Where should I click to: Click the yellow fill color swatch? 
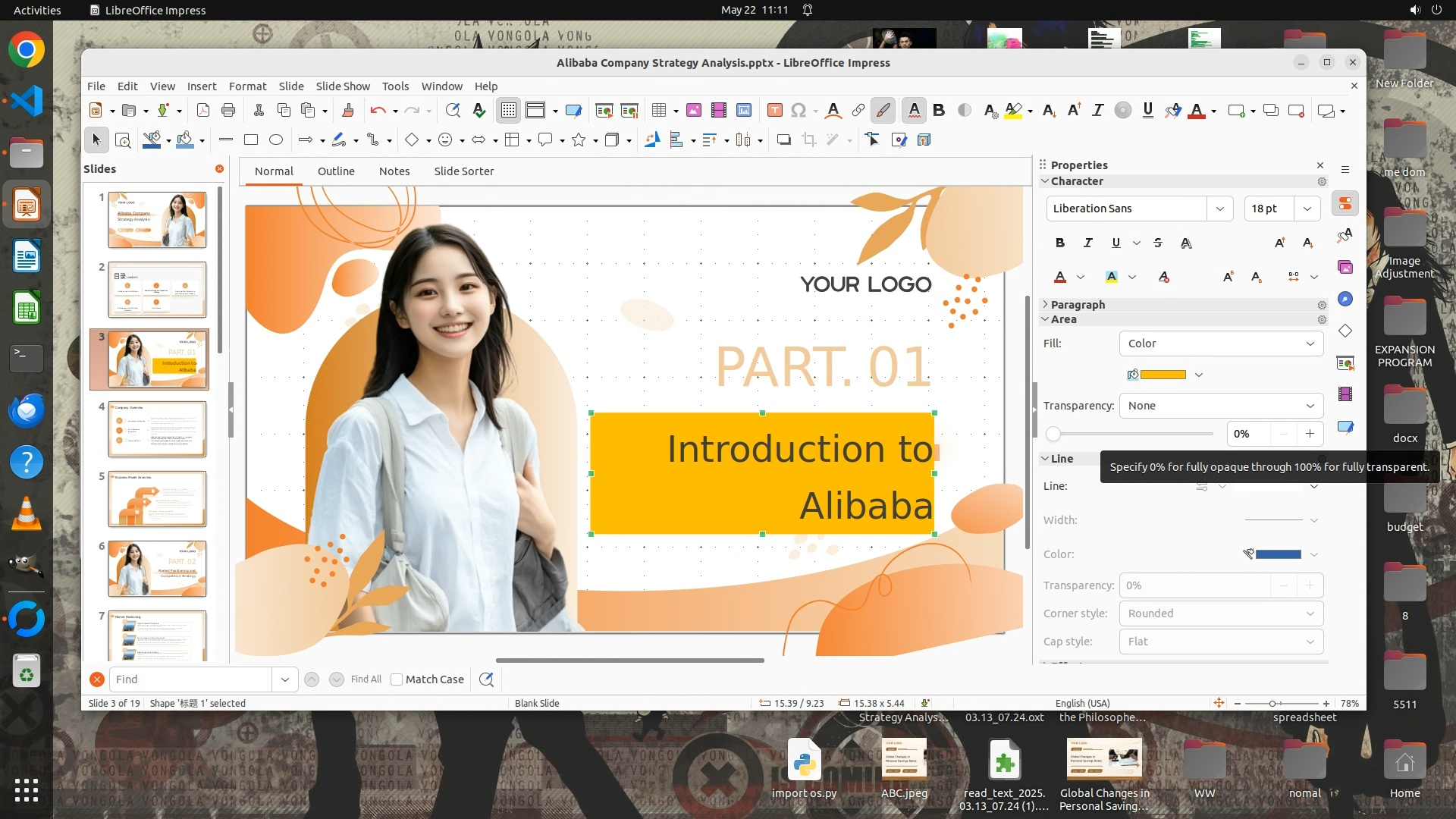[1163, 375]
